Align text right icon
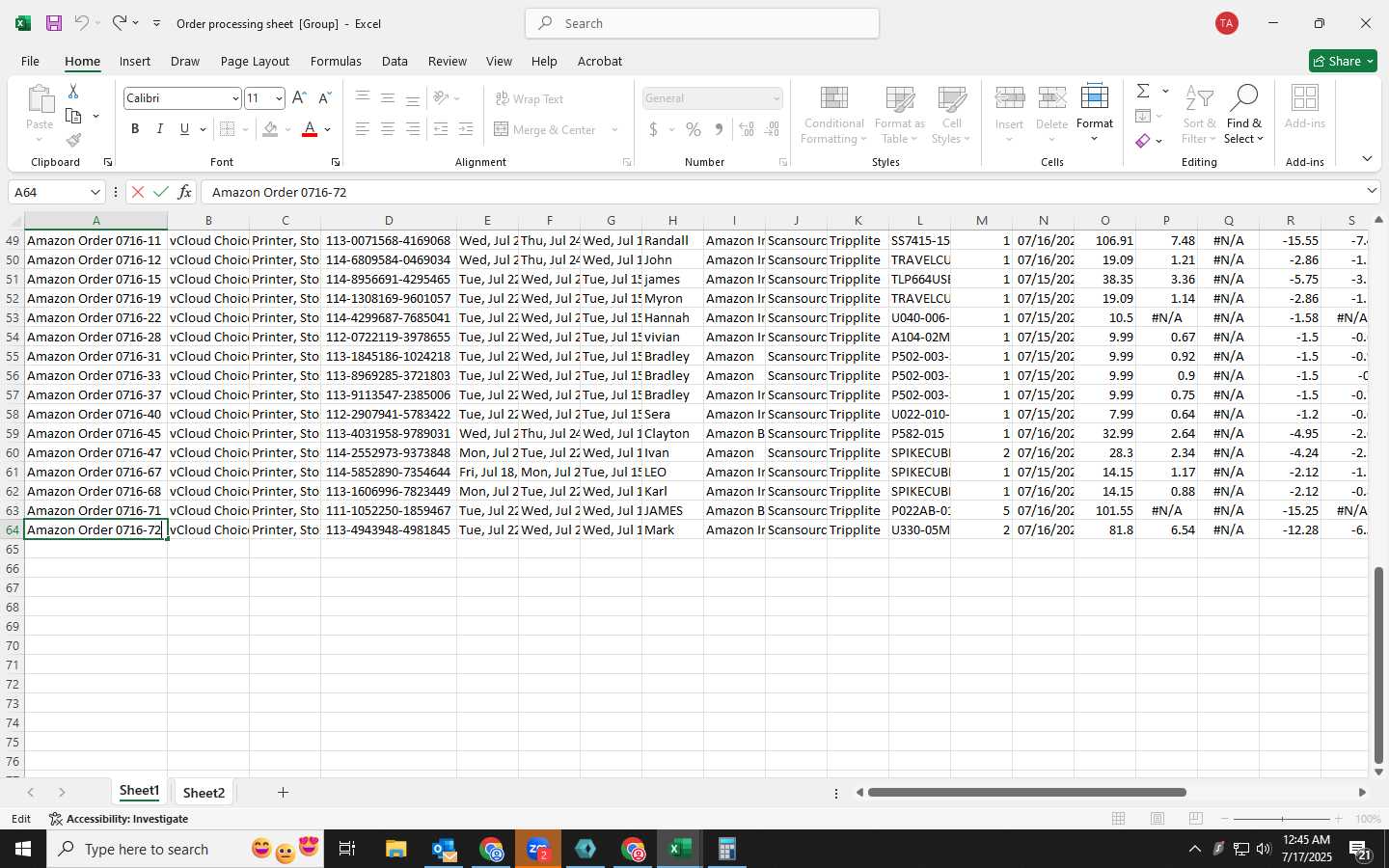Image resolution: width=1389 pixels, height=868 pixels. click(x=413, y=129)
